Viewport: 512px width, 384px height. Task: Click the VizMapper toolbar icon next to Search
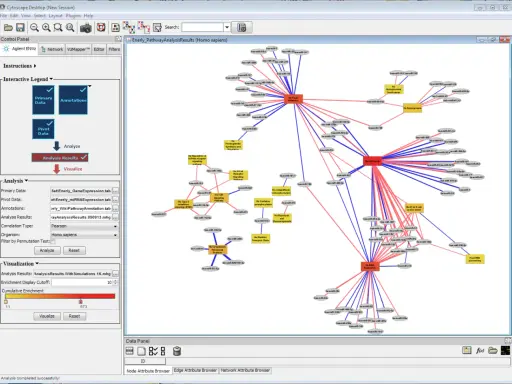157,28
